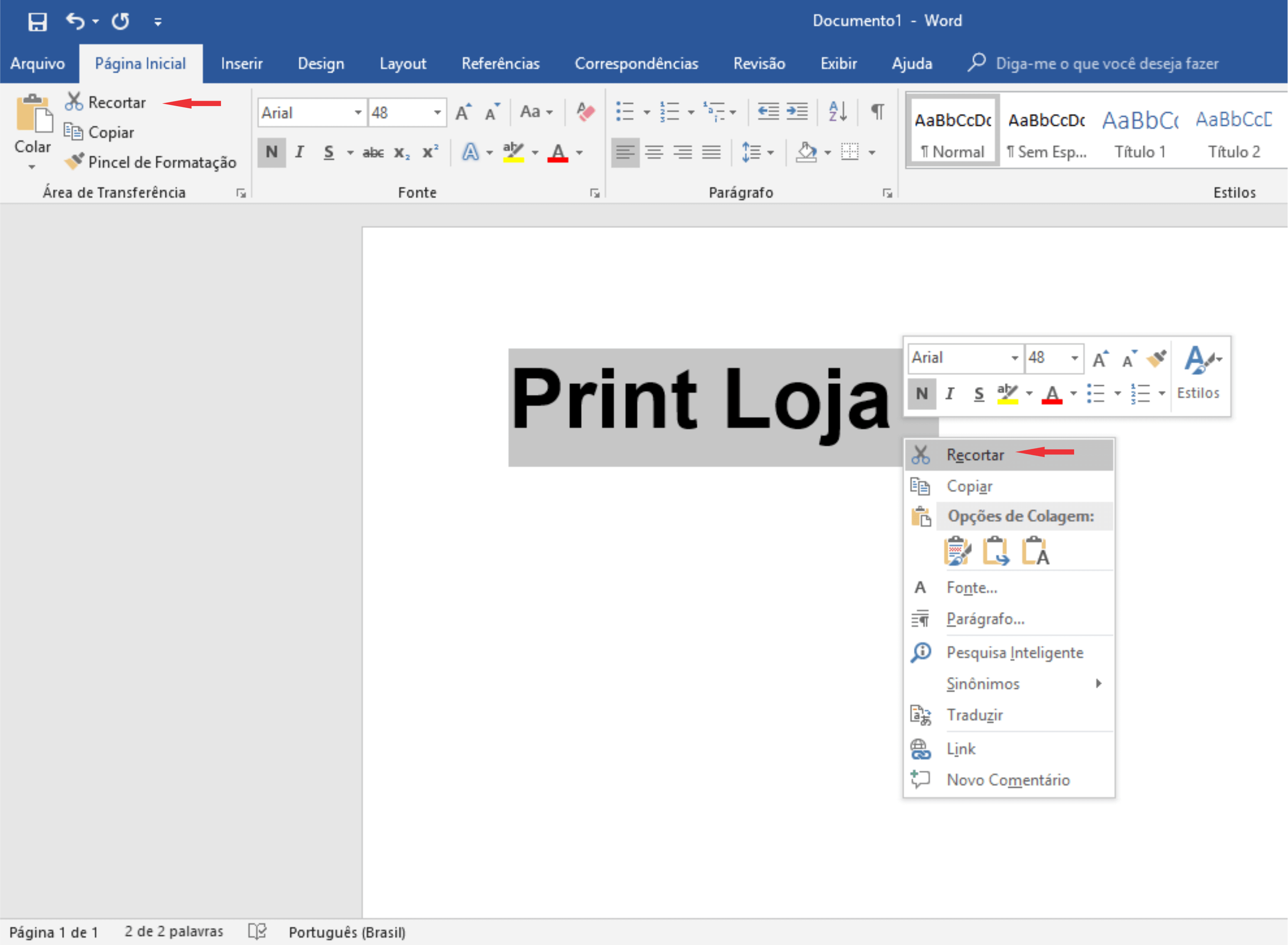Select Copiar in the context menu
Image resolution: width=1288 pixels, height=945 pixels.
(x=969, y=486)
